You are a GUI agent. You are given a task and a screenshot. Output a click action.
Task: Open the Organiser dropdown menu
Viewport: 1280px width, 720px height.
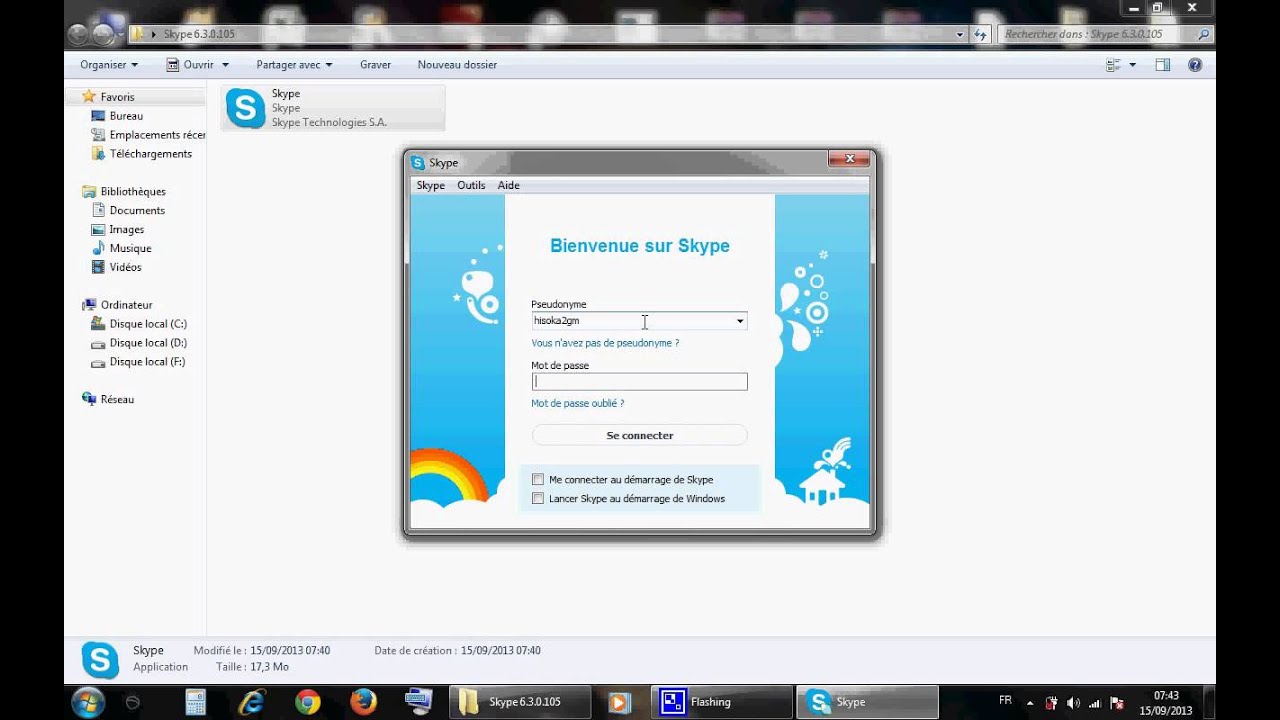click(109, 65)
